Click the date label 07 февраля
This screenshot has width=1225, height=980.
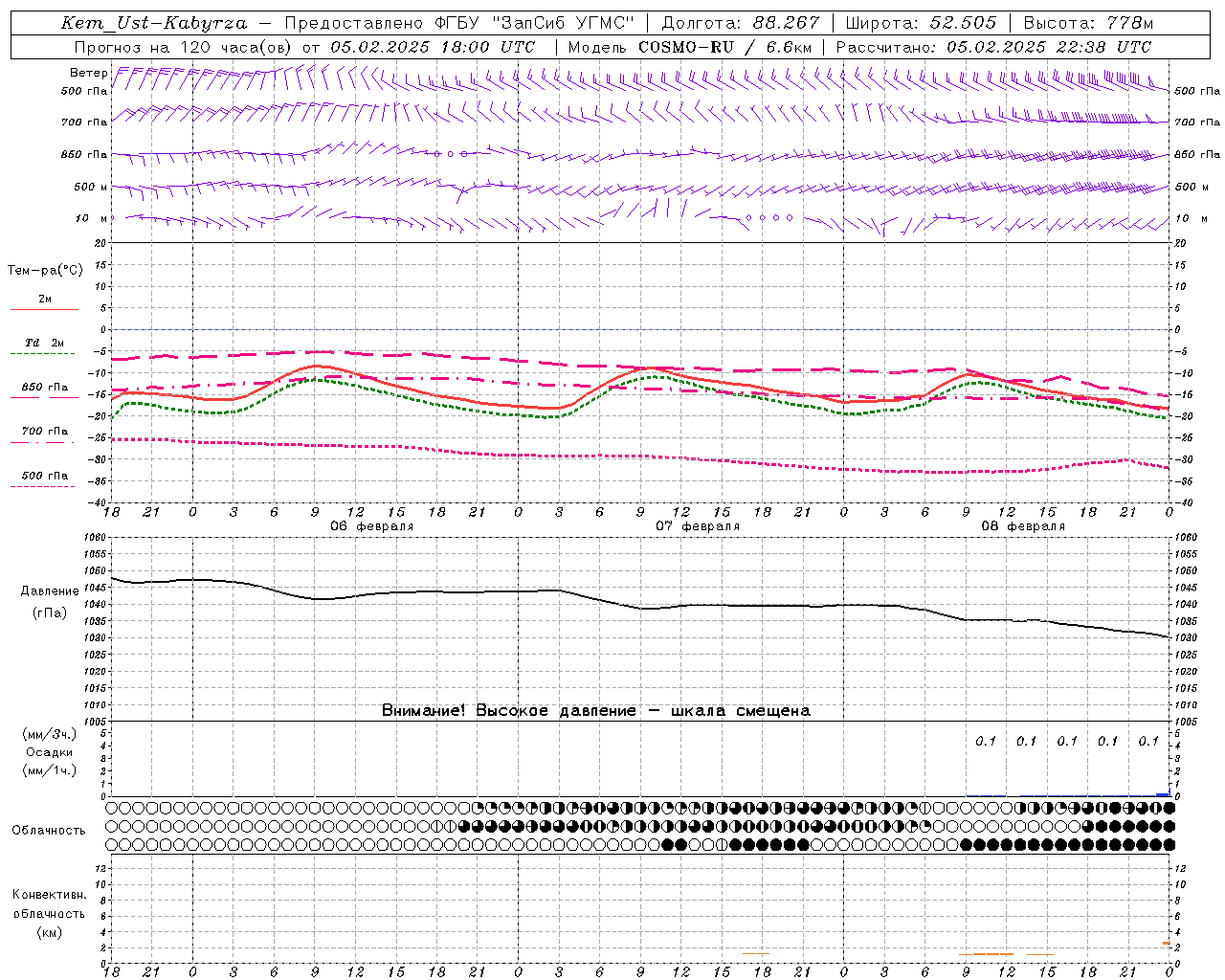(x=698, y=526)
